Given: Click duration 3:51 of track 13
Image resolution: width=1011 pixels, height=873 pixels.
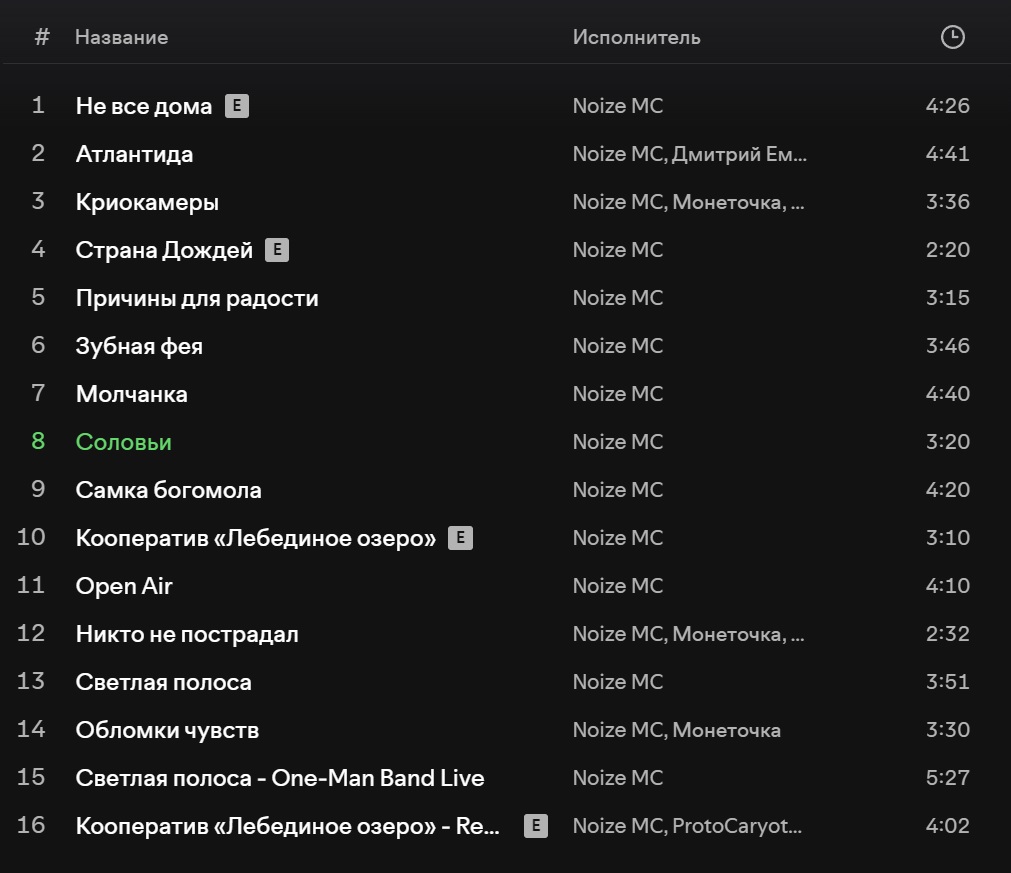Looking at the screenshot, I should 947,682.
